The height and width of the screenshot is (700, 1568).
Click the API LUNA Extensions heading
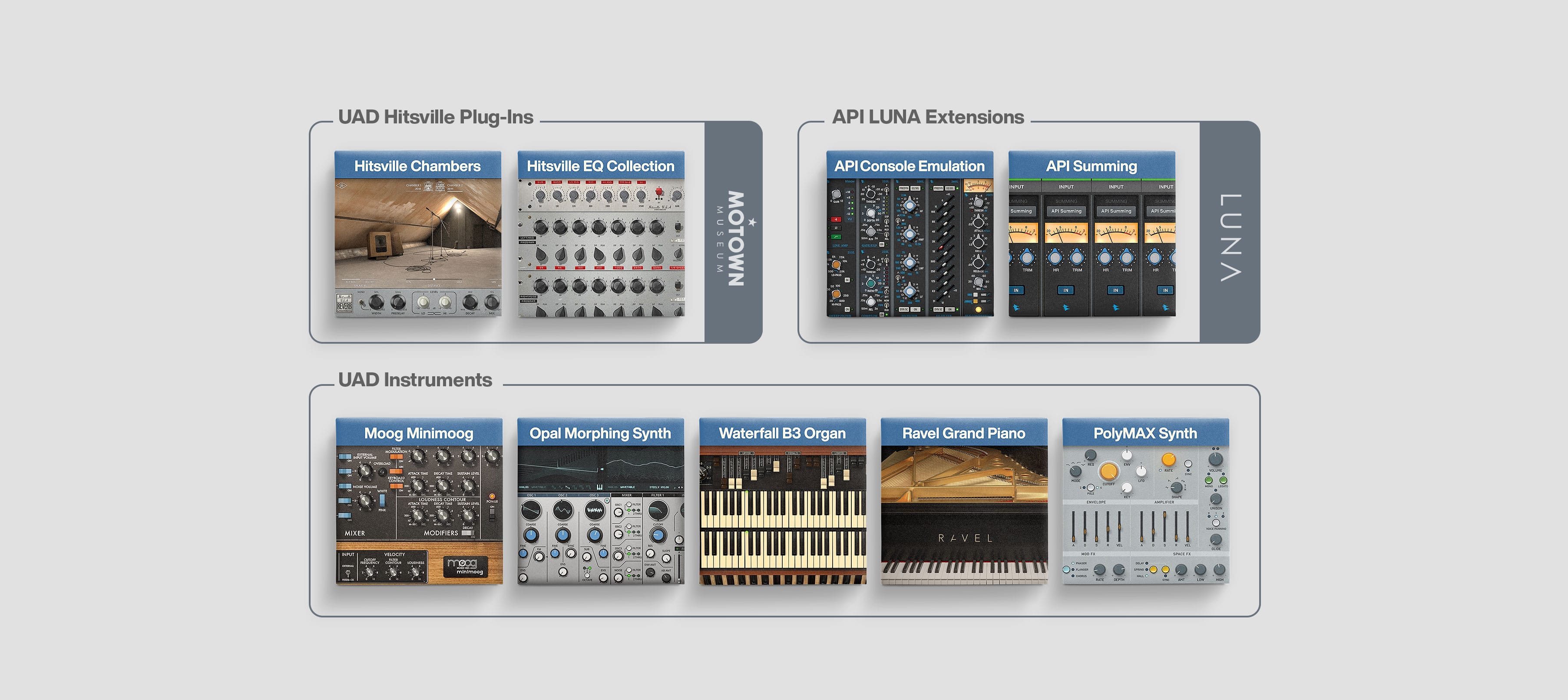(928, 117)
